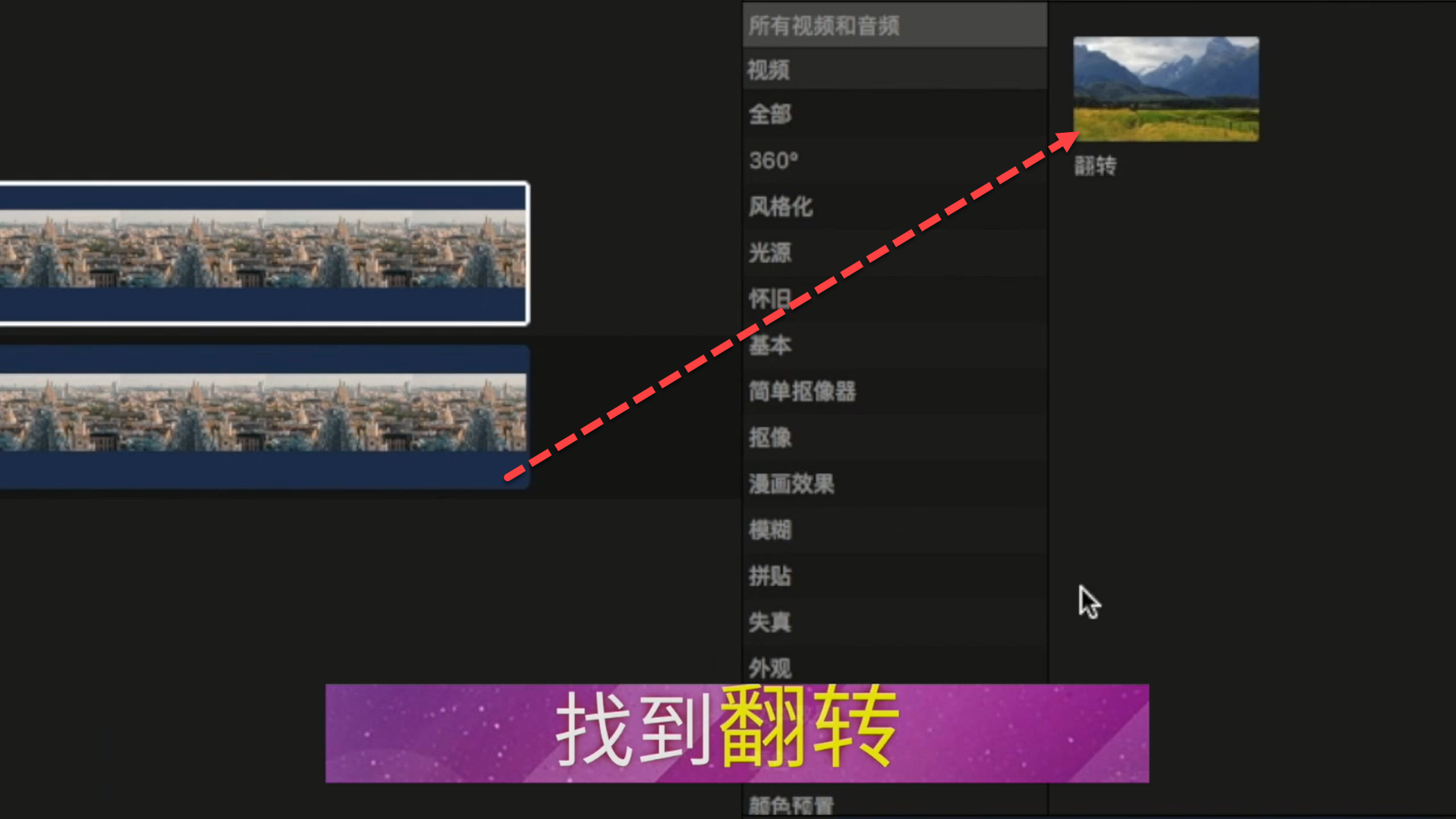Select the 视频 effects category
The image size is (1456, 819).
[768, 69]
